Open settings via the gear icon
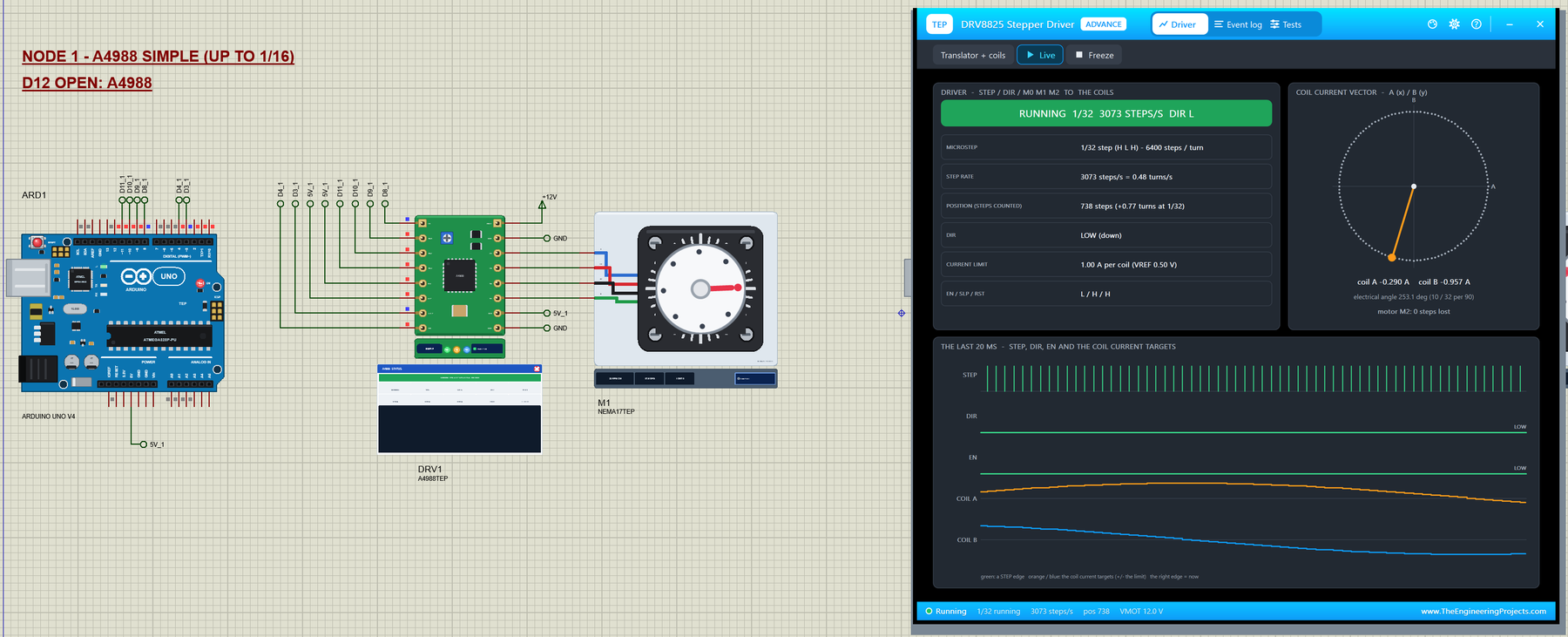The width and height of the screenshot is (1568, 637). [x=1454, y=24]
